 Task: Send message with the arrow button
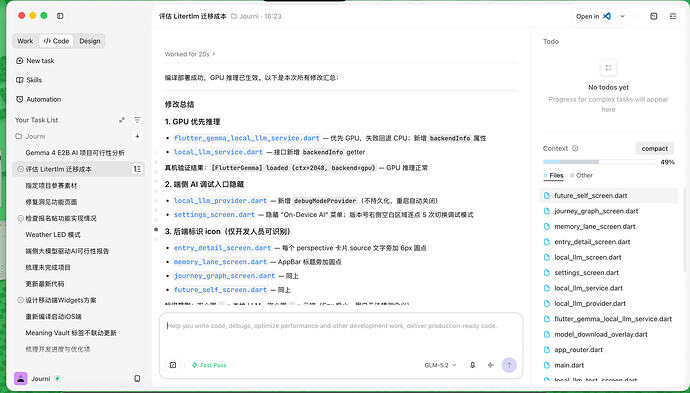click(x=509, y=365)
